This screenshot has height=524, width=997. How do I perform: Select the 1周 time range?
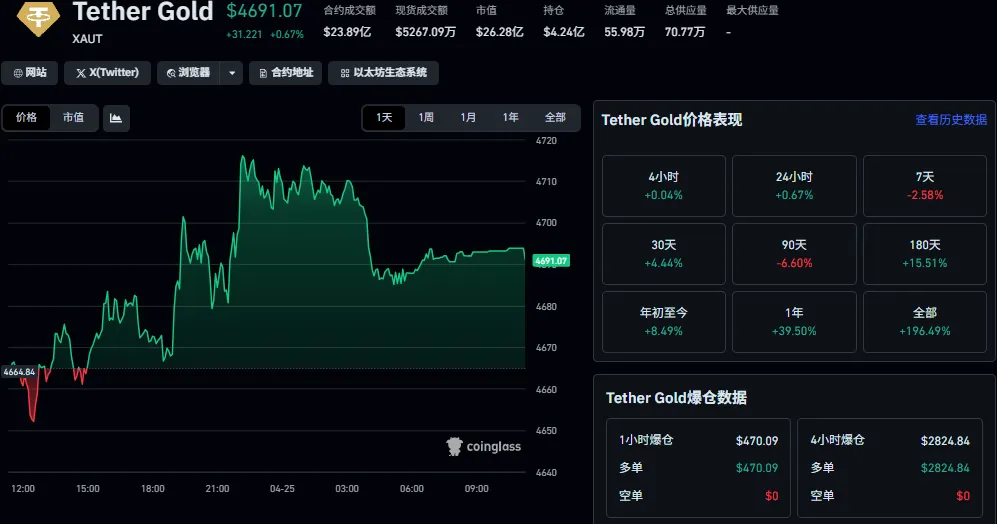point(426,118)
